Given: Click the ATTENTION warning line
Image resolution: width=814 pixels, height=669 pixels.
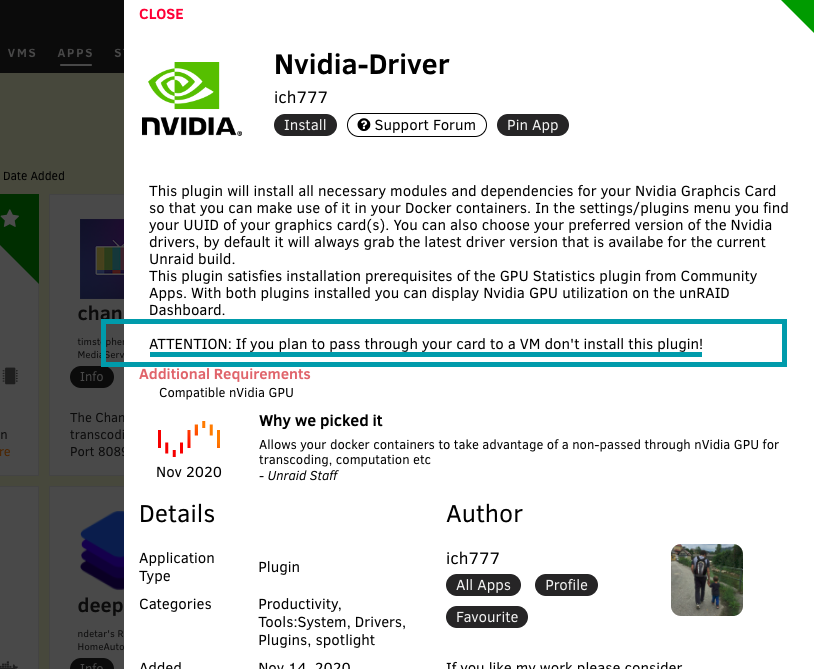Looking at the screenshot, I should [x=426, y=344].
